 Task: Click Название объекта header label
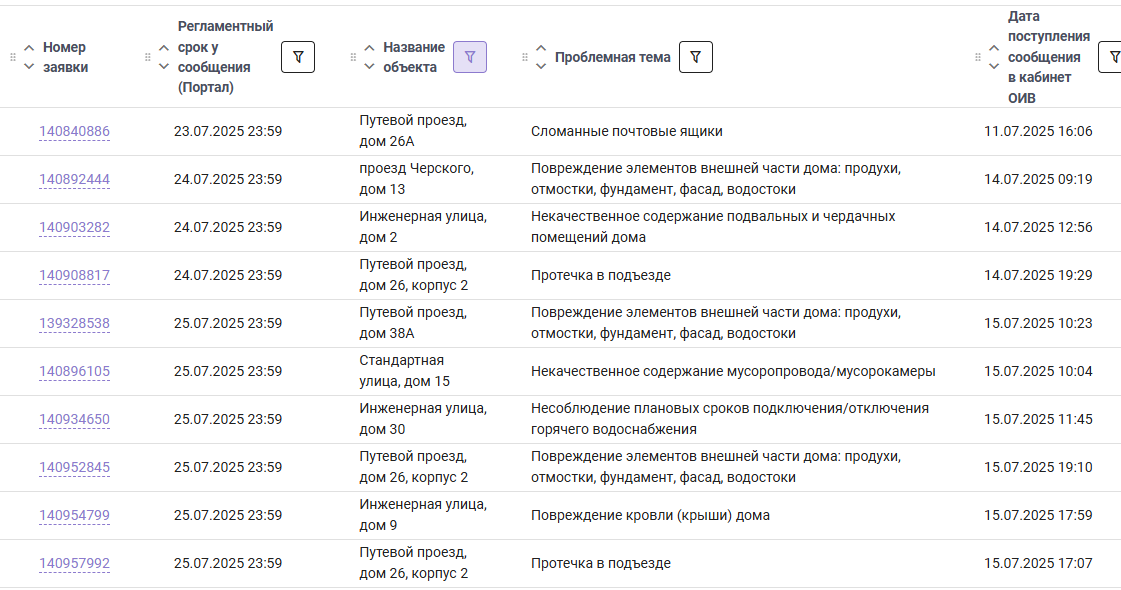point(414,57)
